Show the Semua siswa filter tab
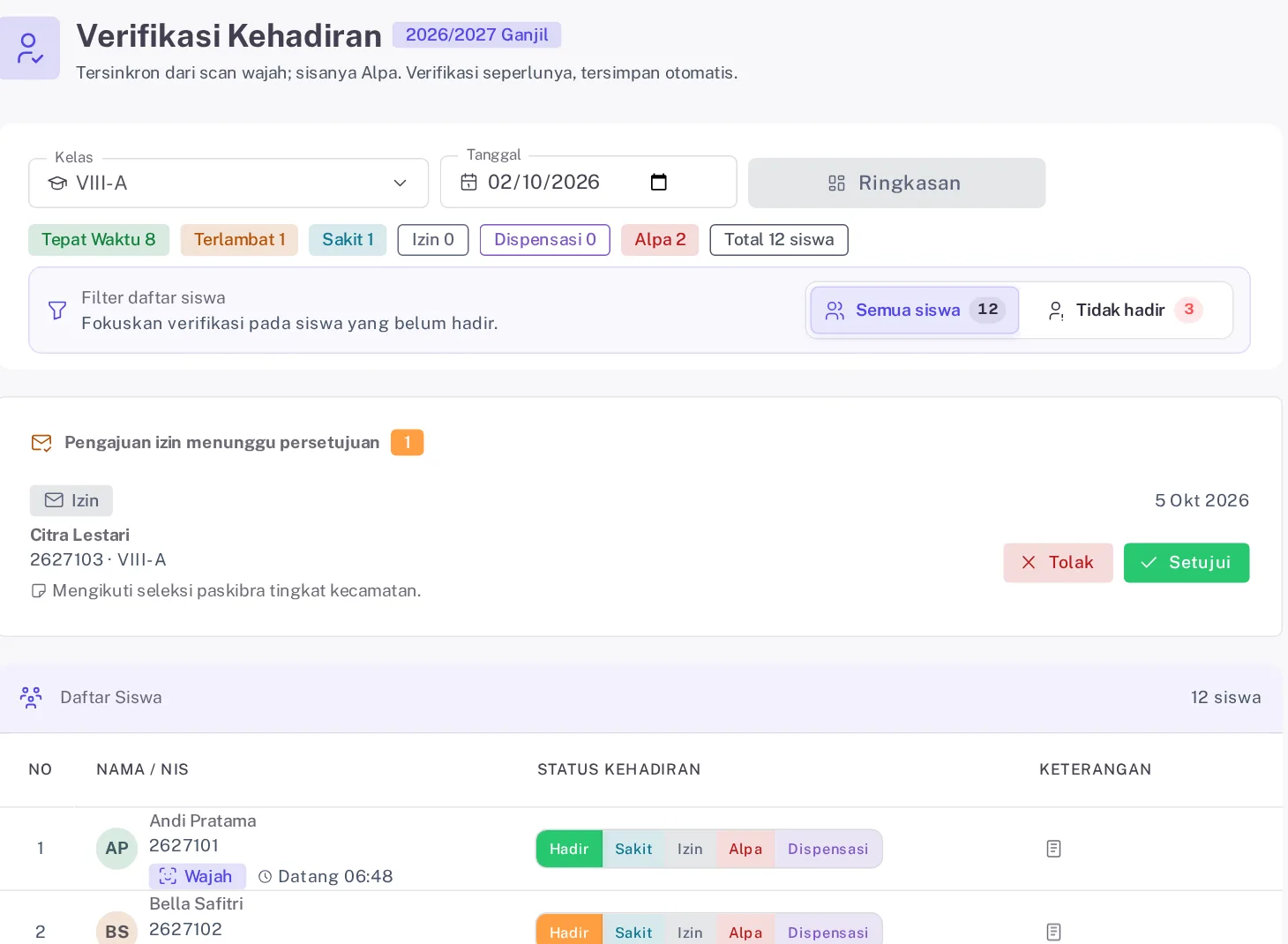Screen dimensions: 1288x944 915,311
